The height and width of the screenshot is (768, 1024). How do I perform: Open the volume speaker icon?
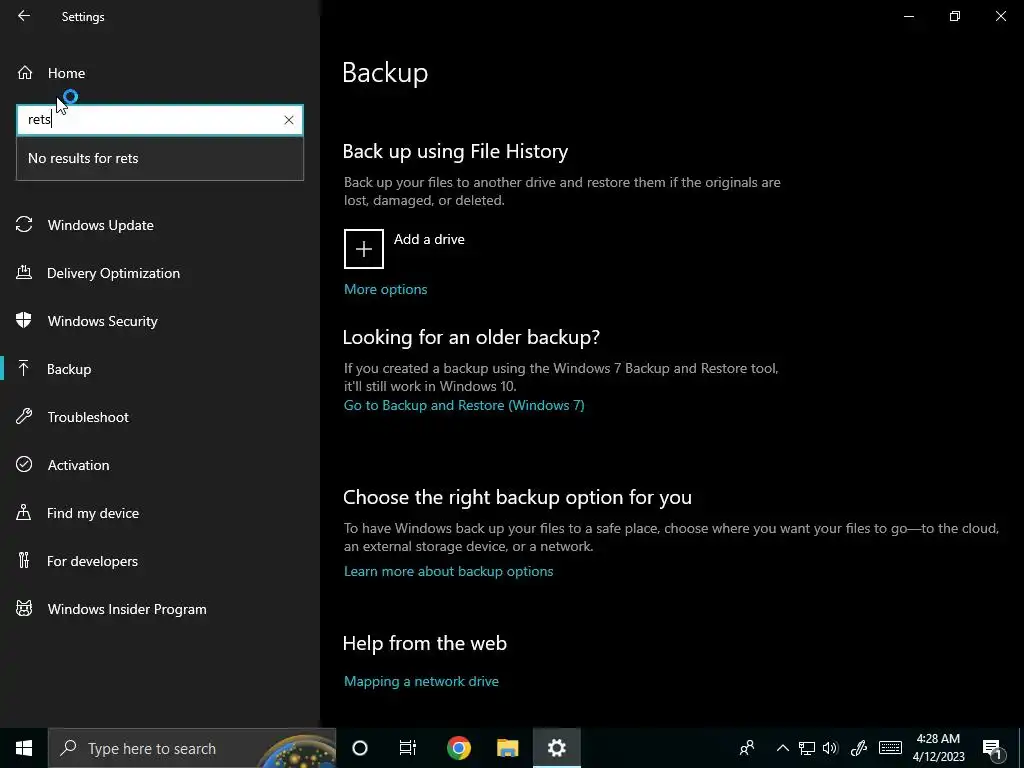831,748
